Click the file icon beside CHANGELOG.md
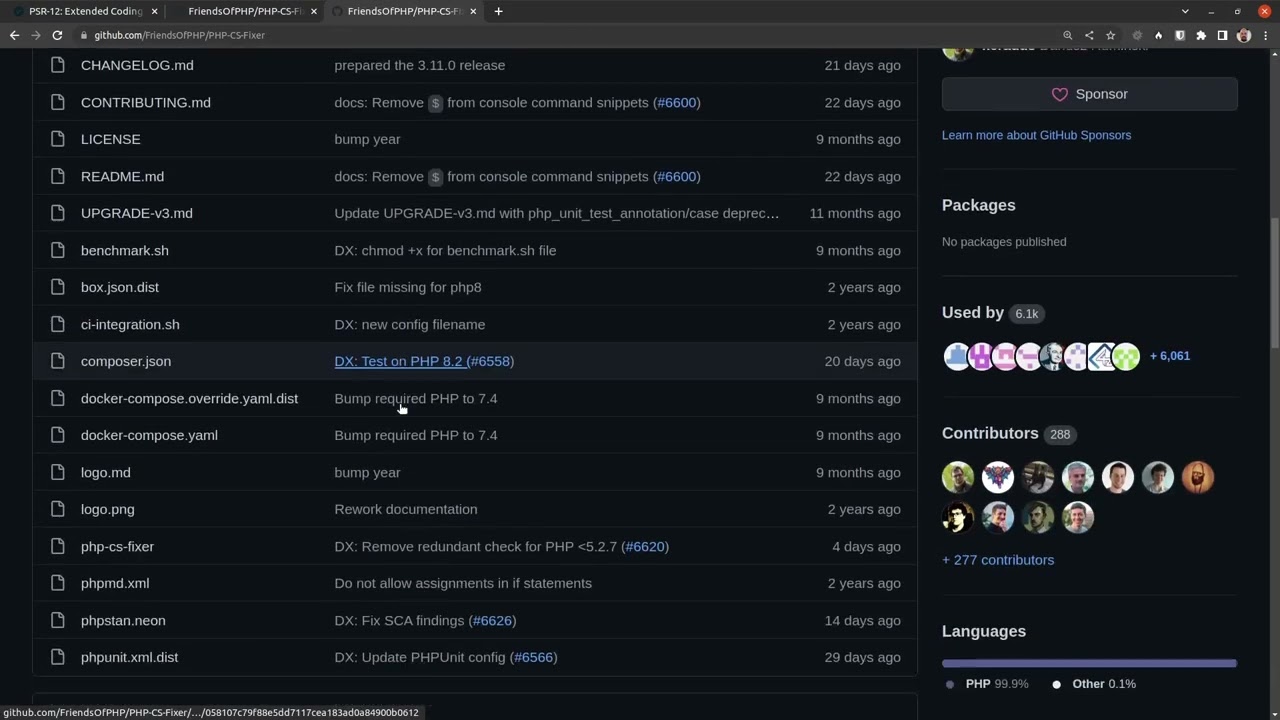Viewport: 1280px width, 720px height. tap(58, 65)
